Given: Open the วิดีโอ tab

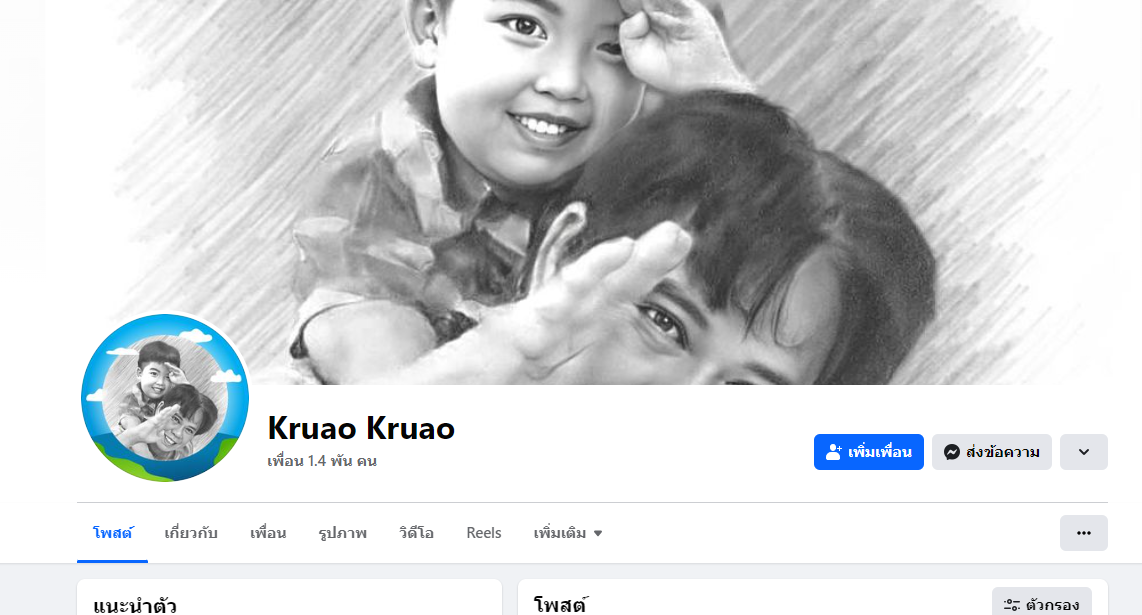Looking at the screenshot, I should click(x=417, y=533).
